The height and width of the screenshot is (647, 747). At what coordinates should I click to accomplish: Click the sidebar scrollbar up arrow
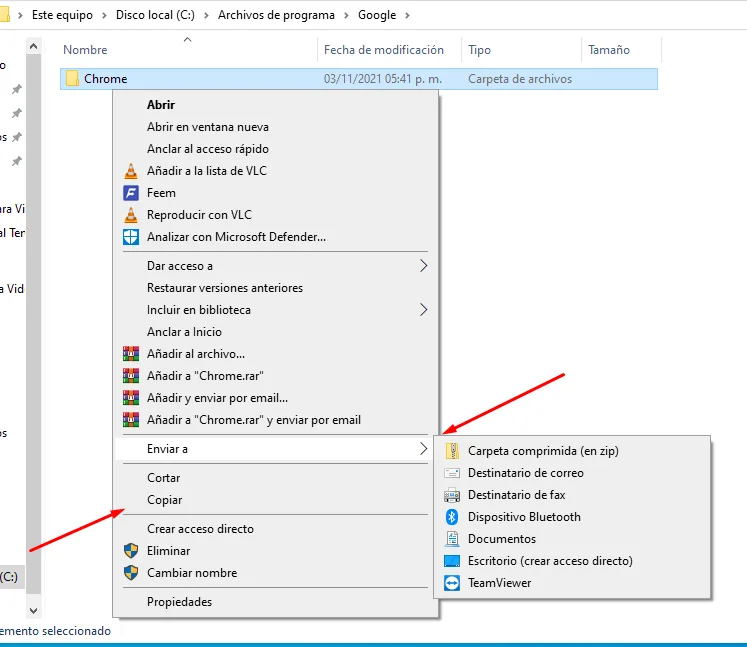pos(33,47)
